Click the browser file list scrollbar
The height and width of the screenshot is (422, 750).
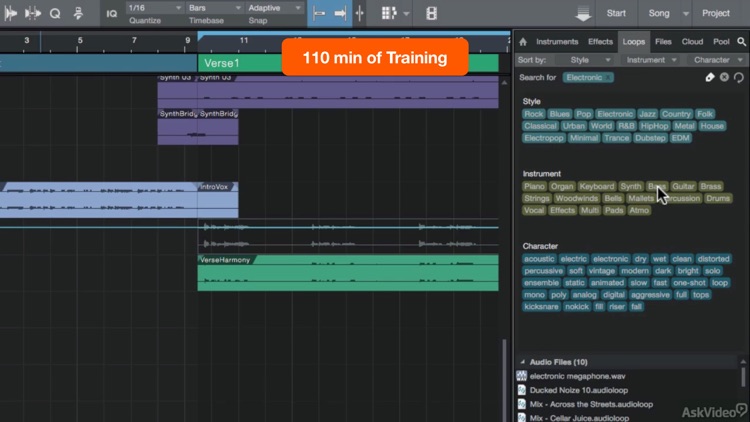click(x=743, y=376)
